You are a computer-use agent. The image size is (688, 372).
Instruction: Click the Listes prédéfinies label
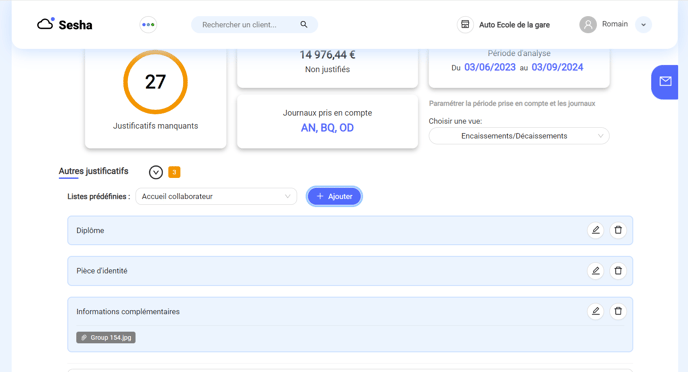click(99, 197)
